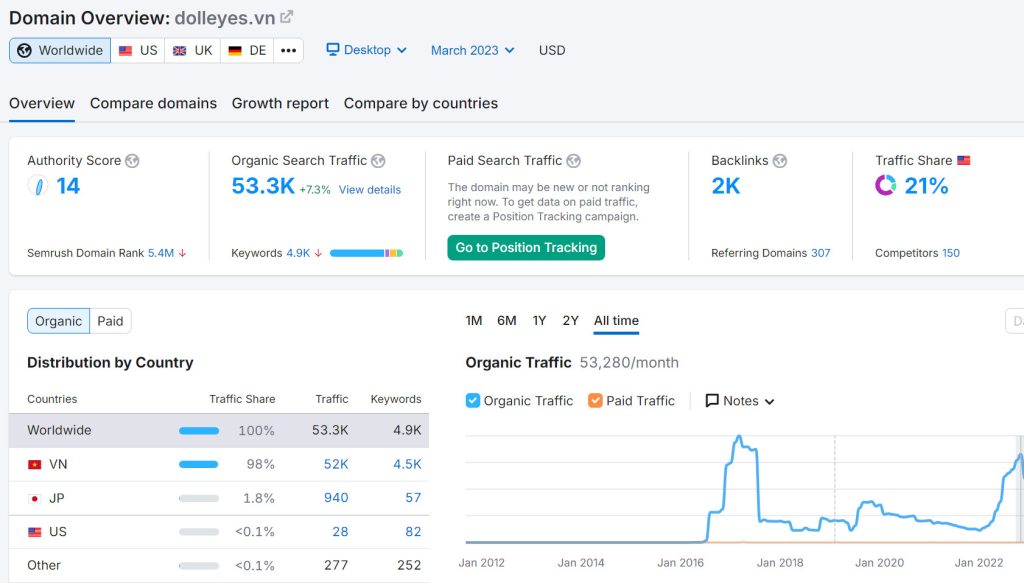The width and height of the screenshot is (1024, 583).
Task: Open US traffic value 28
Action: click(x=340, y=532)
